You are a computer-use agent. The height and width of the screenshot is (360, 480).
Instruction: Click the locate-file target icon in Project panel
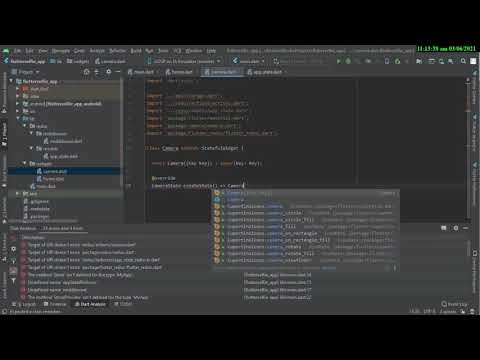coord(86,72)
